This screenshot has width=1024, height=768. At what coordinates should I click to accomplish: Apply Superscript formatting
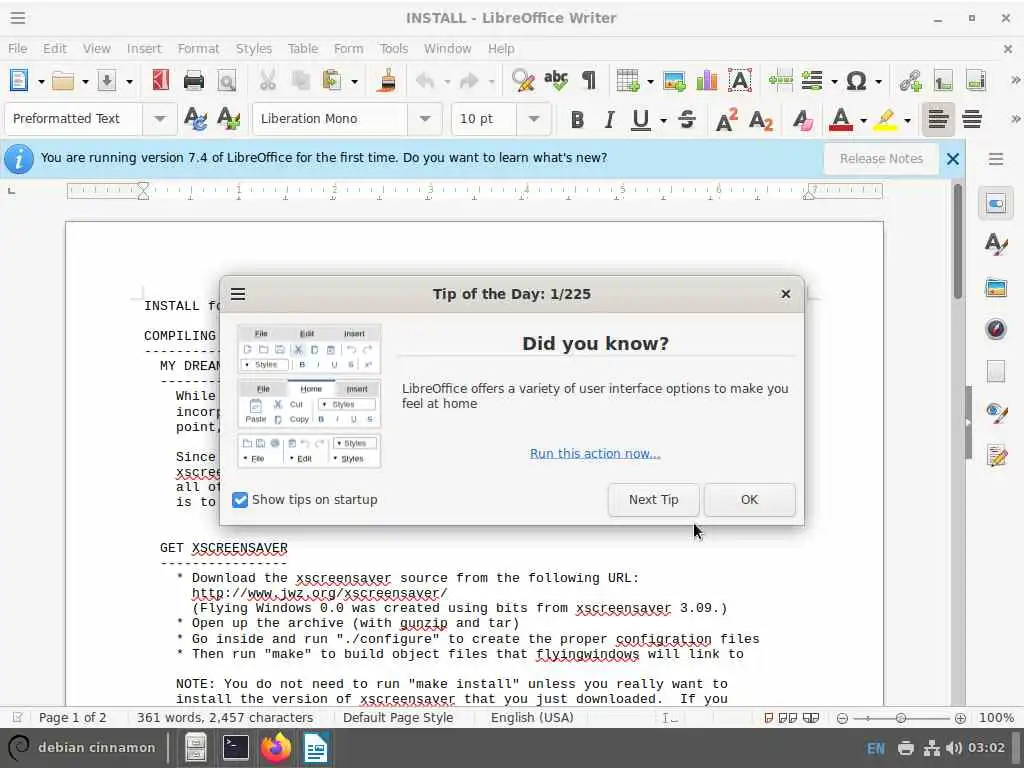726,120
